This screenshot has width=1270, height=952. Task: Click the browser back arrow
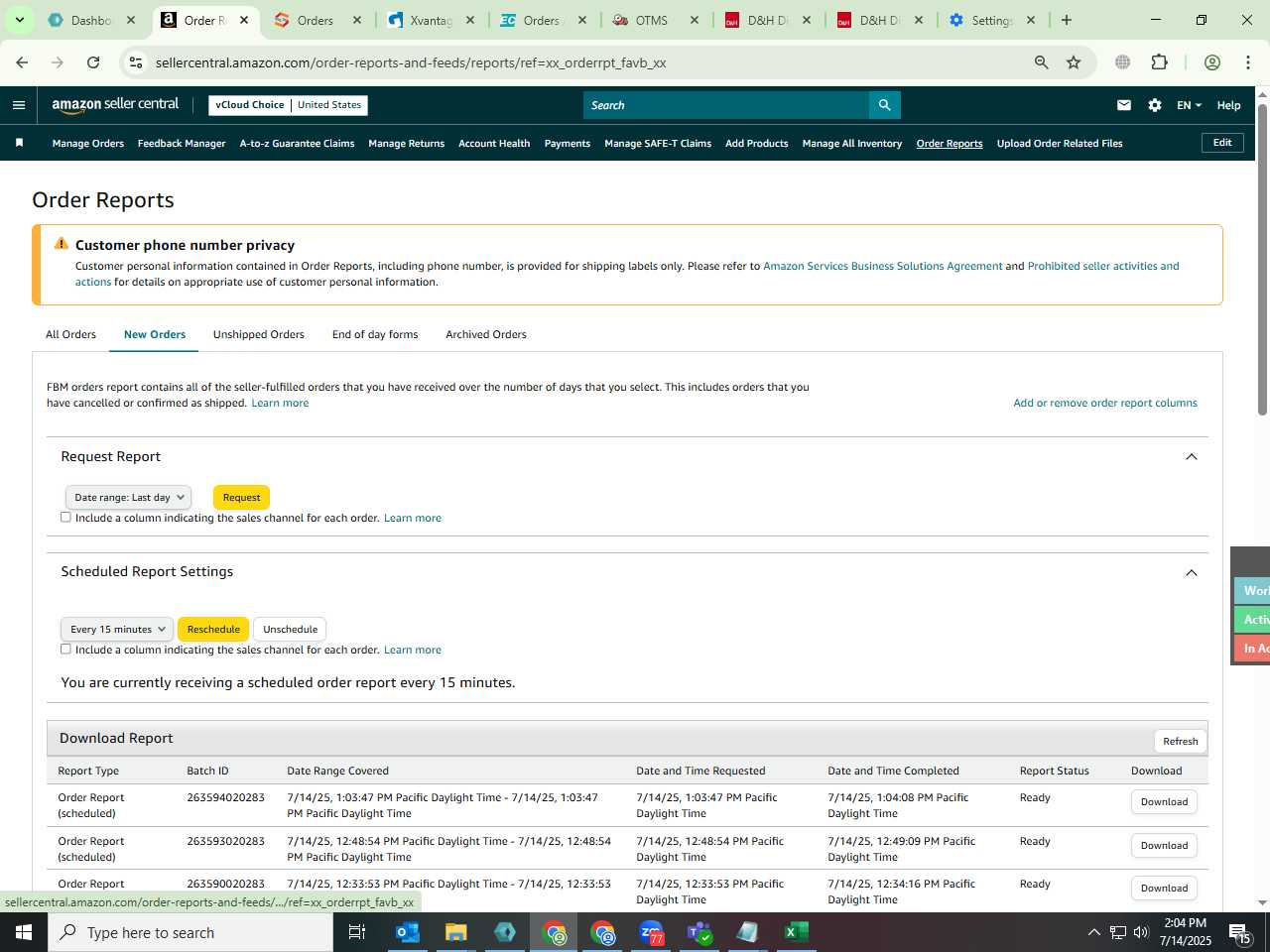(x=22, y=62)
